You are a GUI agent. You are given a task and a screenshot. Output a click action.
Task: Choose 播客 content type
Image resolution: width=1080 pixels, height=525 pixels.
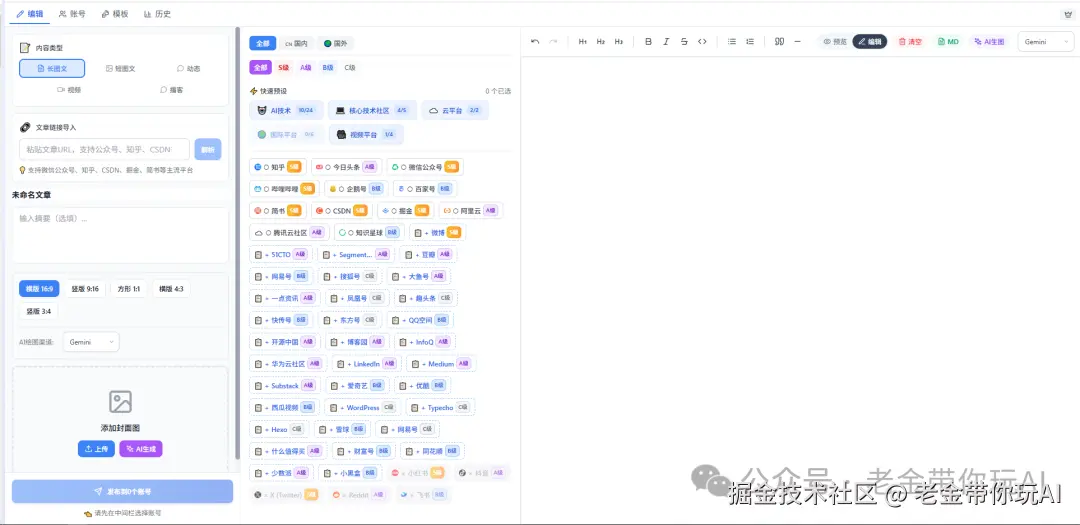172,90
